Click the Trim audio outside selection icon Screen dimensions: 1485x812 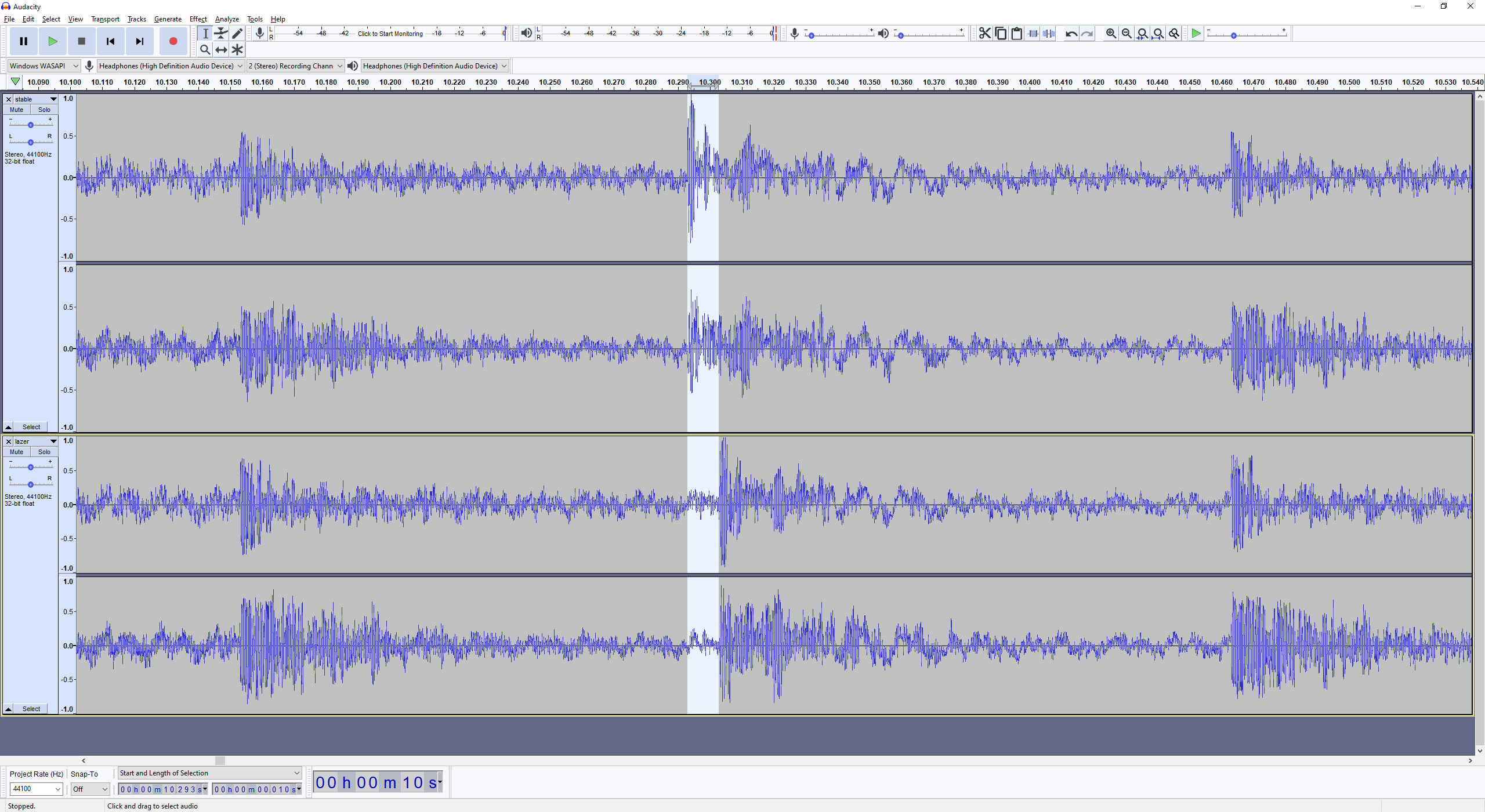click(1033, 33)
